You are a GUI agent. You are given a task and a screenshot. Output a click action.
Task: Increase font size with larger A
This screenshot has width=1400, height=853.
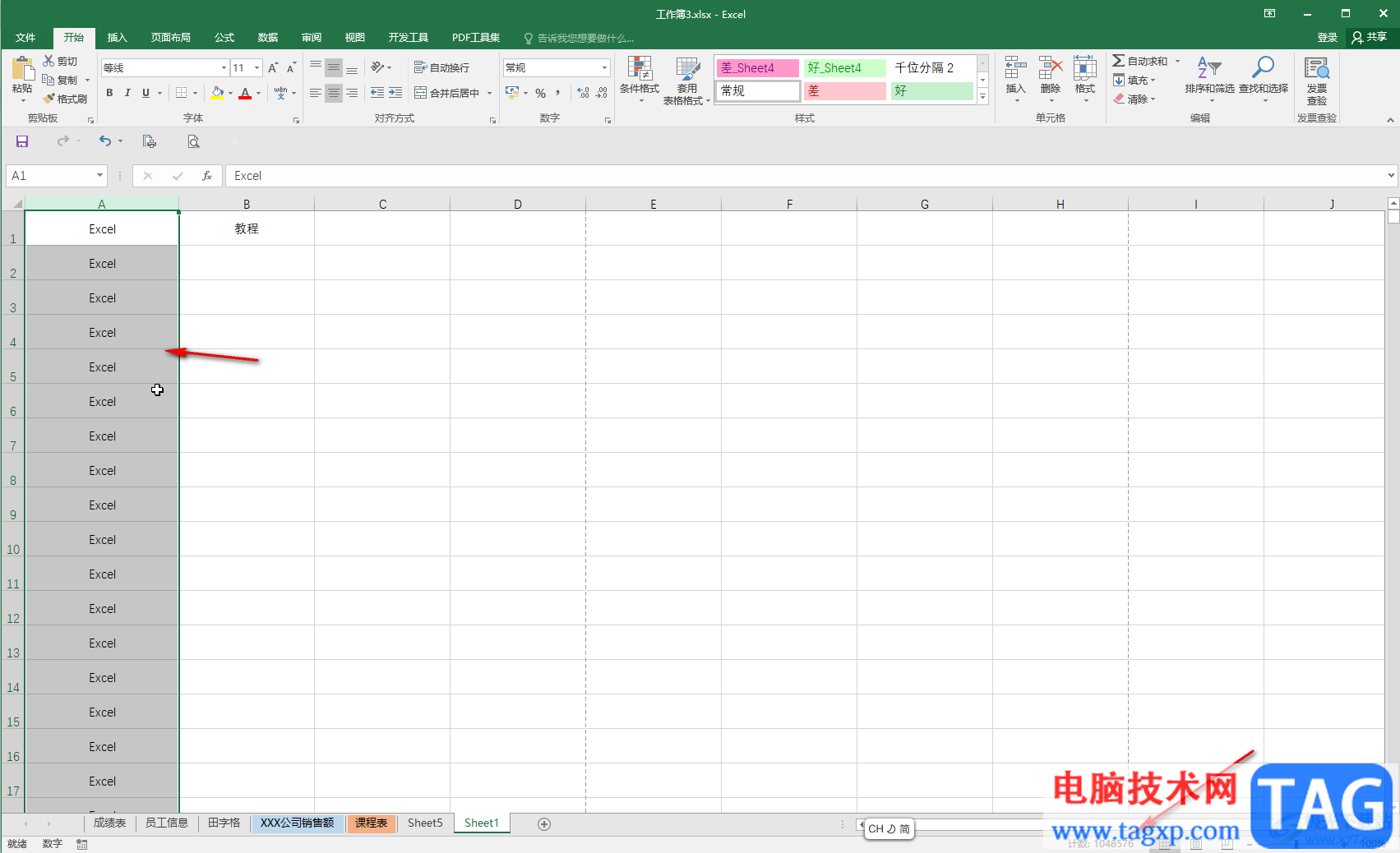273,68
